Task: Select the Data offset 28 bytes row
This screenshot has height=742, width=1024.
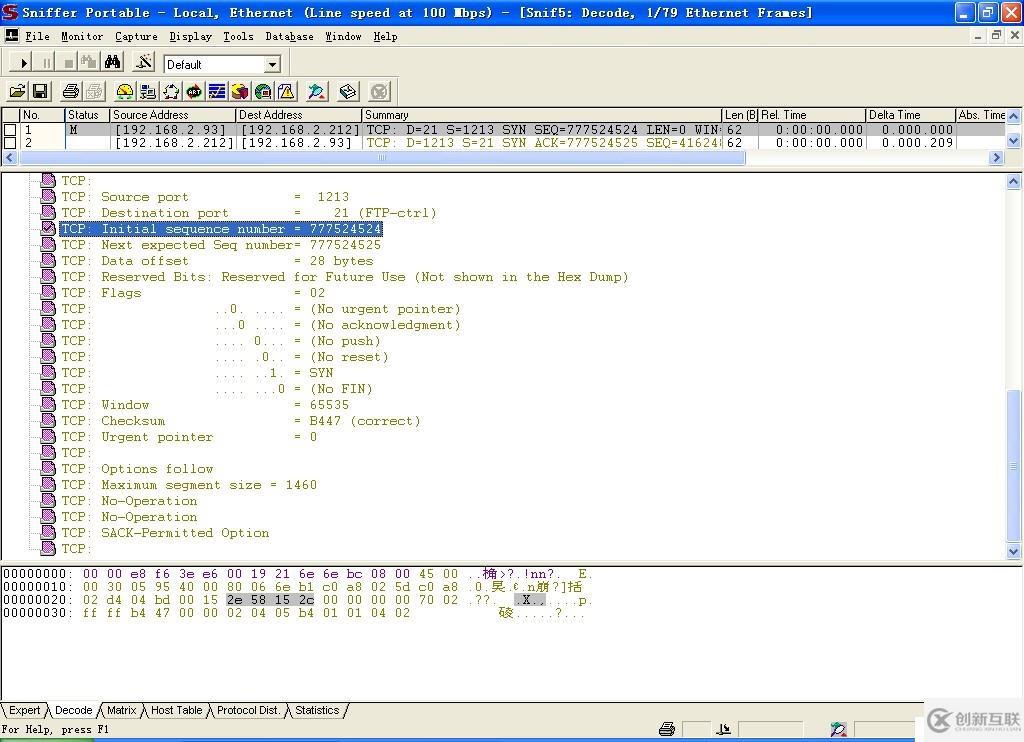Action: (217, 261)
